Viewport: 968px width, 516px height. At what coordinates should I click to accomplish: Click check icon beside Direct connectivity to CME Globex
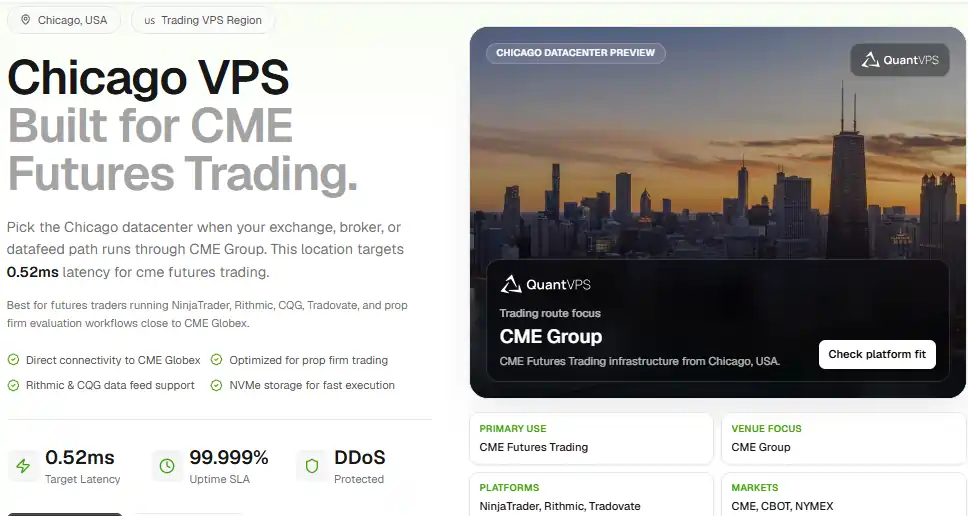pyautogui.click(x=13, y=360)
